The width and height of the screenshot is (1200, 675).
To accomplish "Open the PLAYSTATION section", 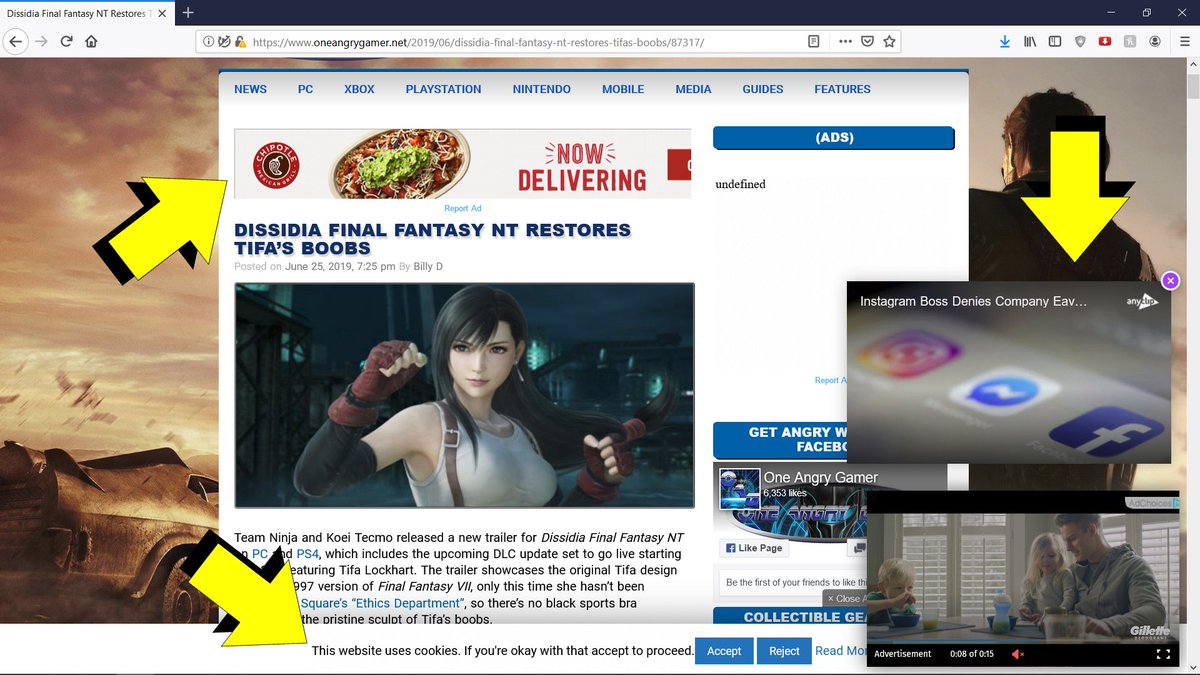I will [x=443, y=89].
